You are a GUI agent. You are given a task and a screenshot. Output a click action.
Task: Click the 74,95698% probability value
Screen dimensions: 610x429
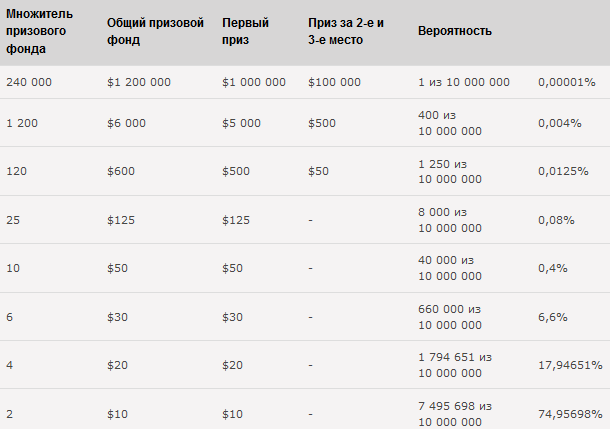click(570, 414)
